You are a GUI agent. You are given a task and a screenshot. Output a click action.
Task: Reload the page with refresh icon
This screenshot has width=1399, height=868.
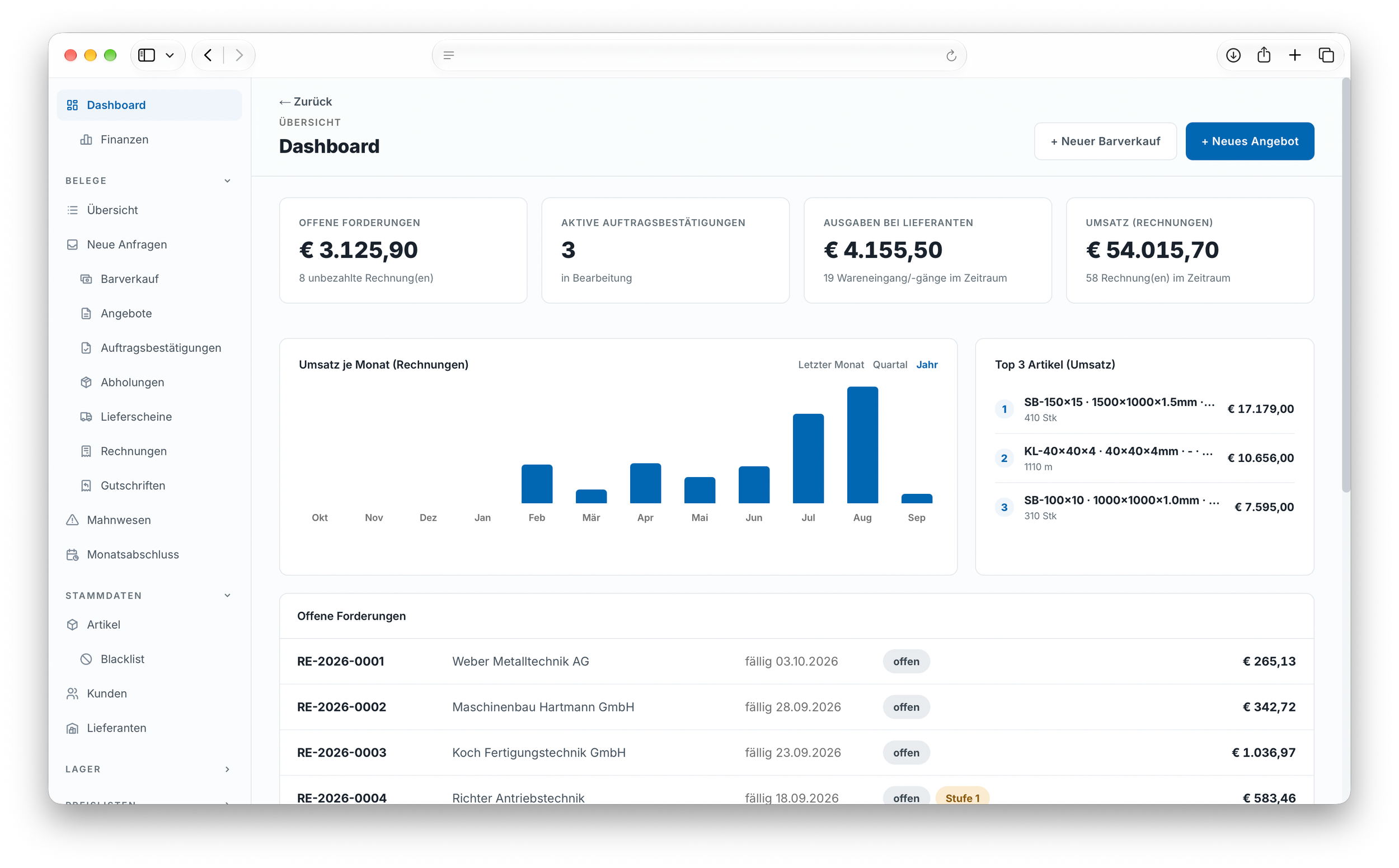(951, 55)
